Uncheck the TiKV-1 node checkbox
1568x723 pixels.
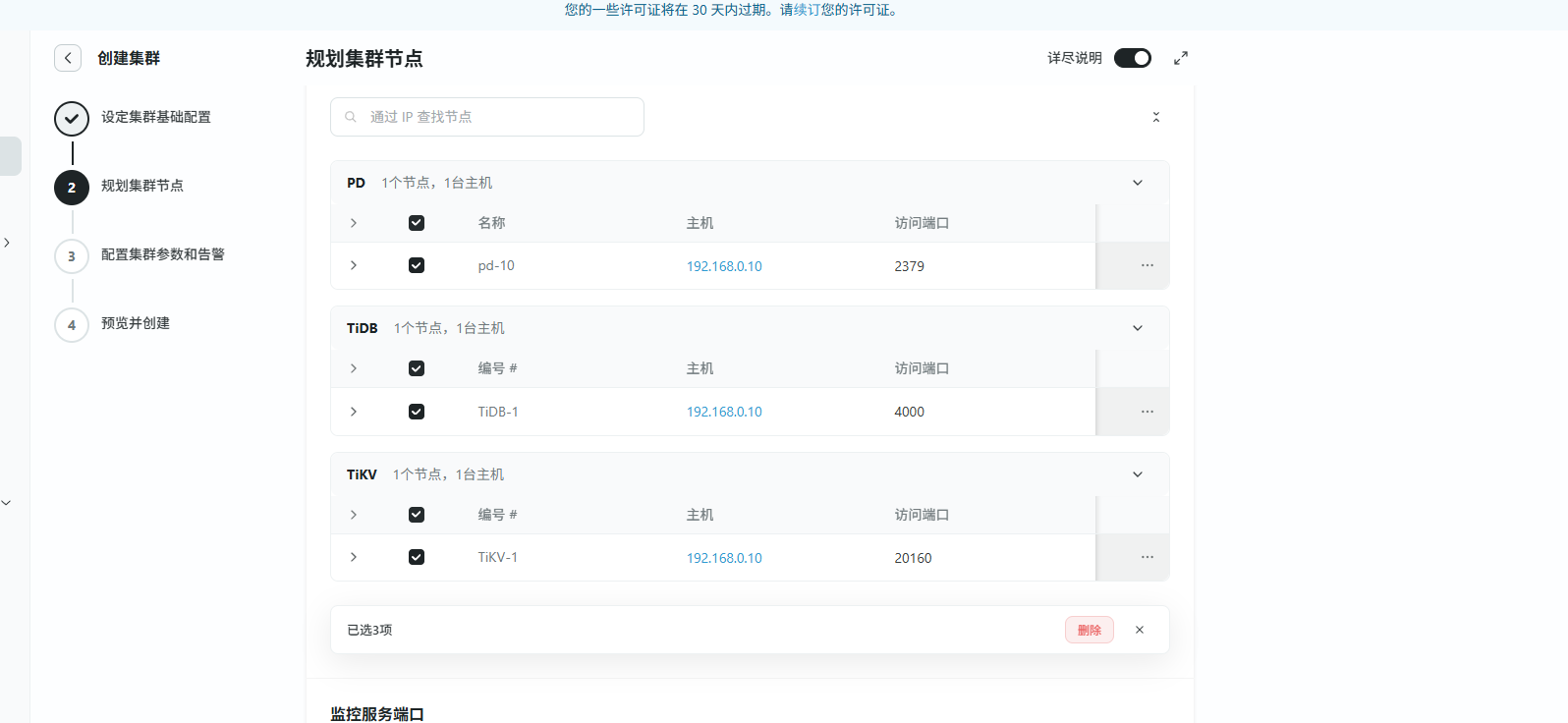coord(417,557)
